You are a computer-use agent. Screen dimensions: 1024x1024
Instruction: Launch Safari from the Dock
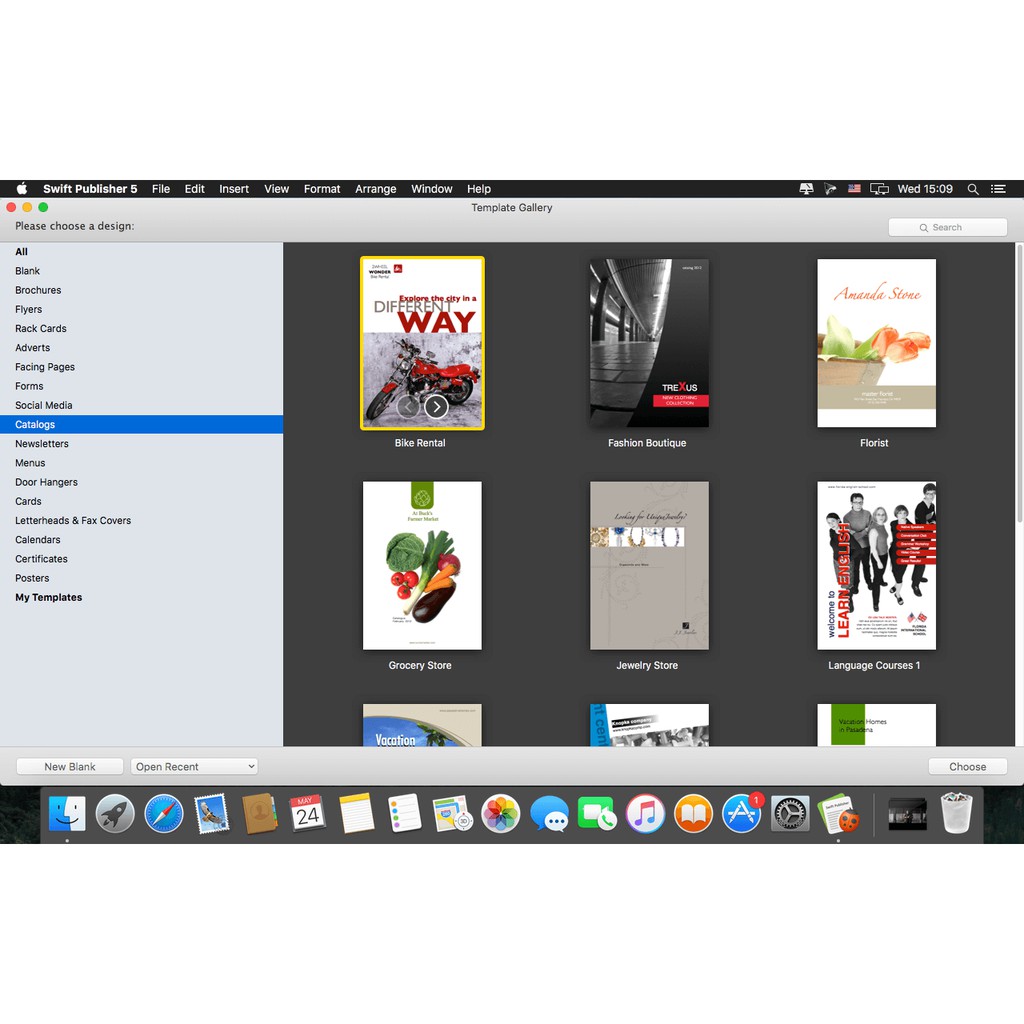pyautogui.click(x=163, y=814)
